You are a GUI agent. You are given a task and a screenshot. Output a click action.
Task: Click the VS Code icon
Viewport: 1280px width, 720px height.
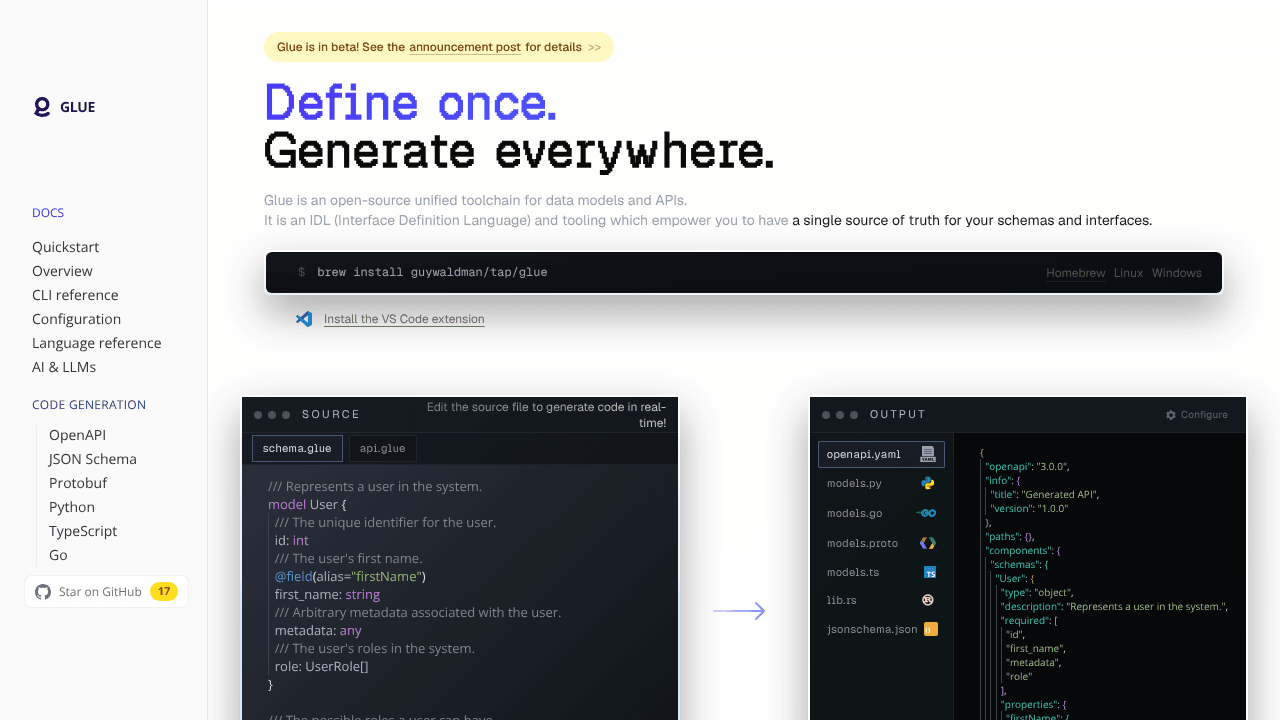(304, 319)
